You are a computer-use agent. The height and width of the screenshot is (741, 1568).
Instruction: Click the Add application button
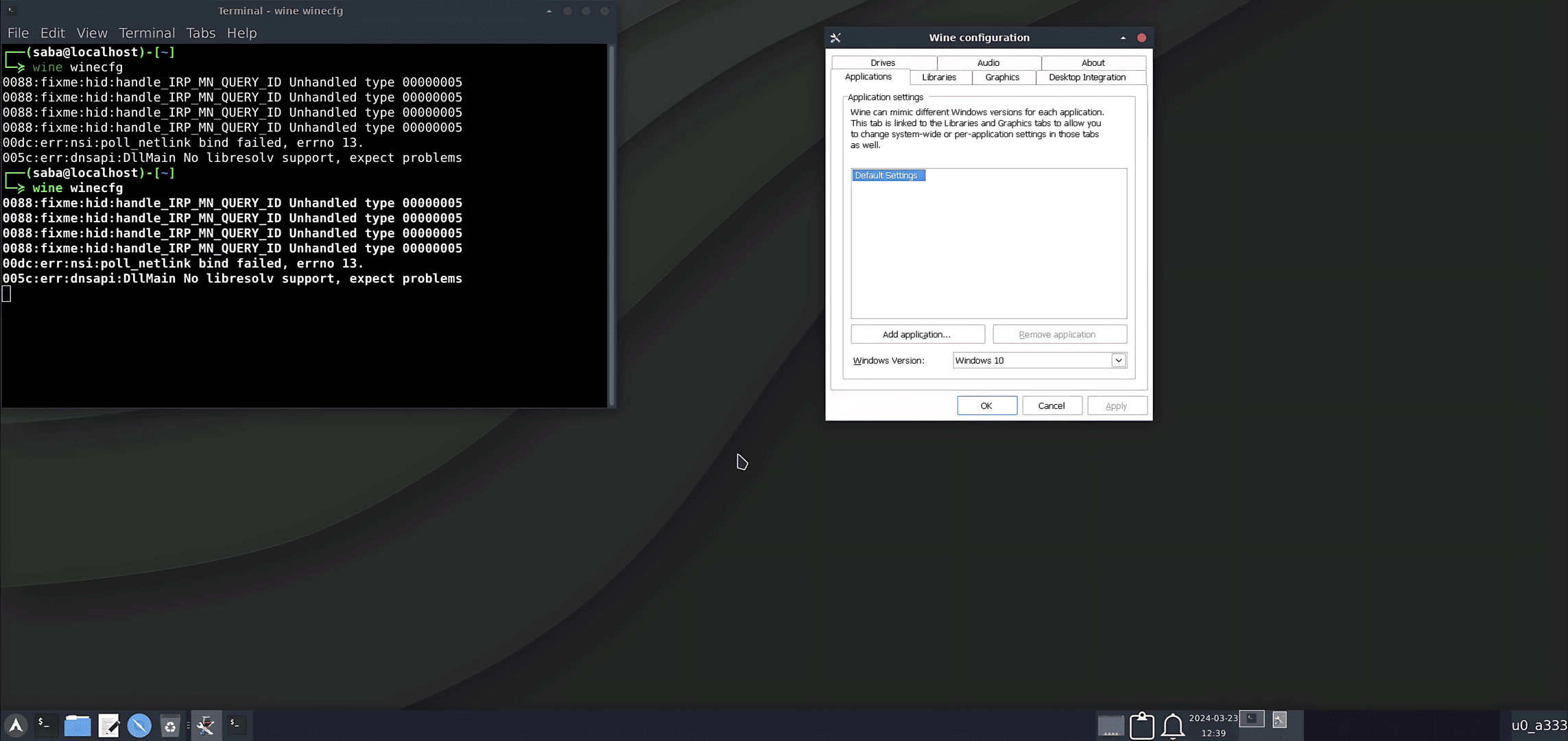tap(917, 334)
